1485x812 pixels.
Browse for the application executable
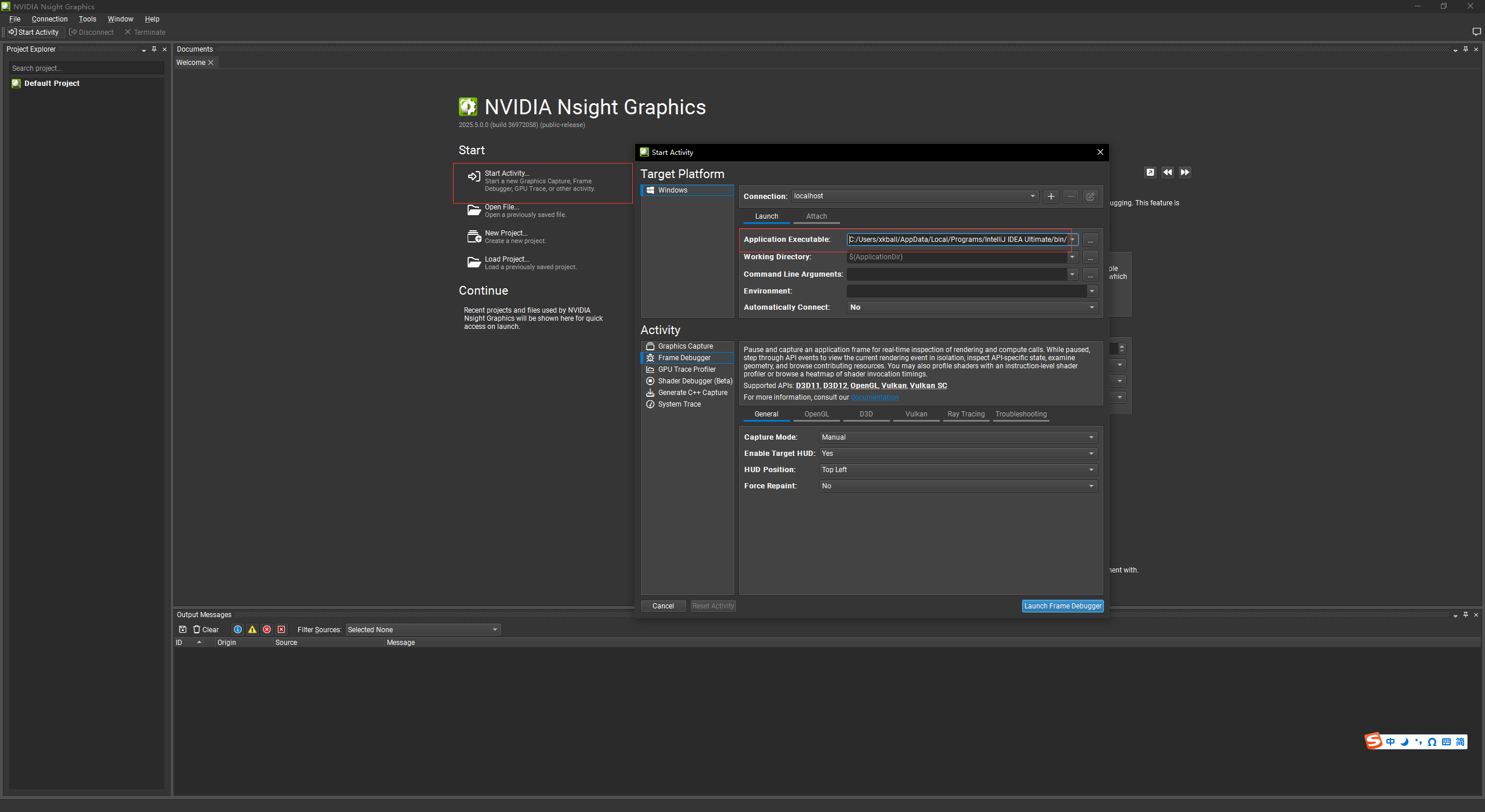[1090, 240]
